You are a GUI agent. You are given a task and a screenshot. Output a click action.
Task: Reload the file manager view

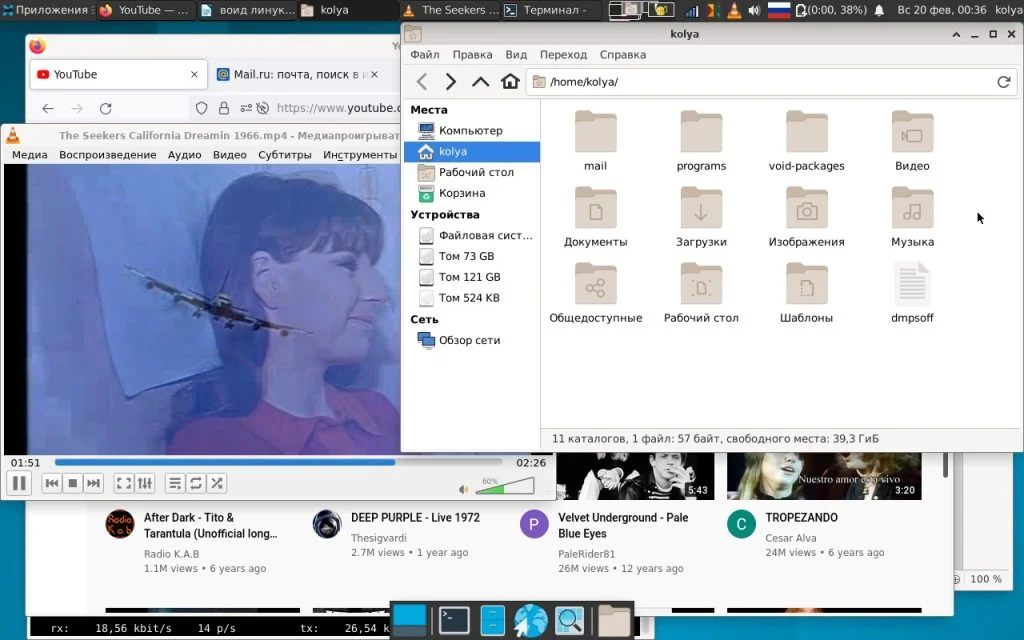1005,82
